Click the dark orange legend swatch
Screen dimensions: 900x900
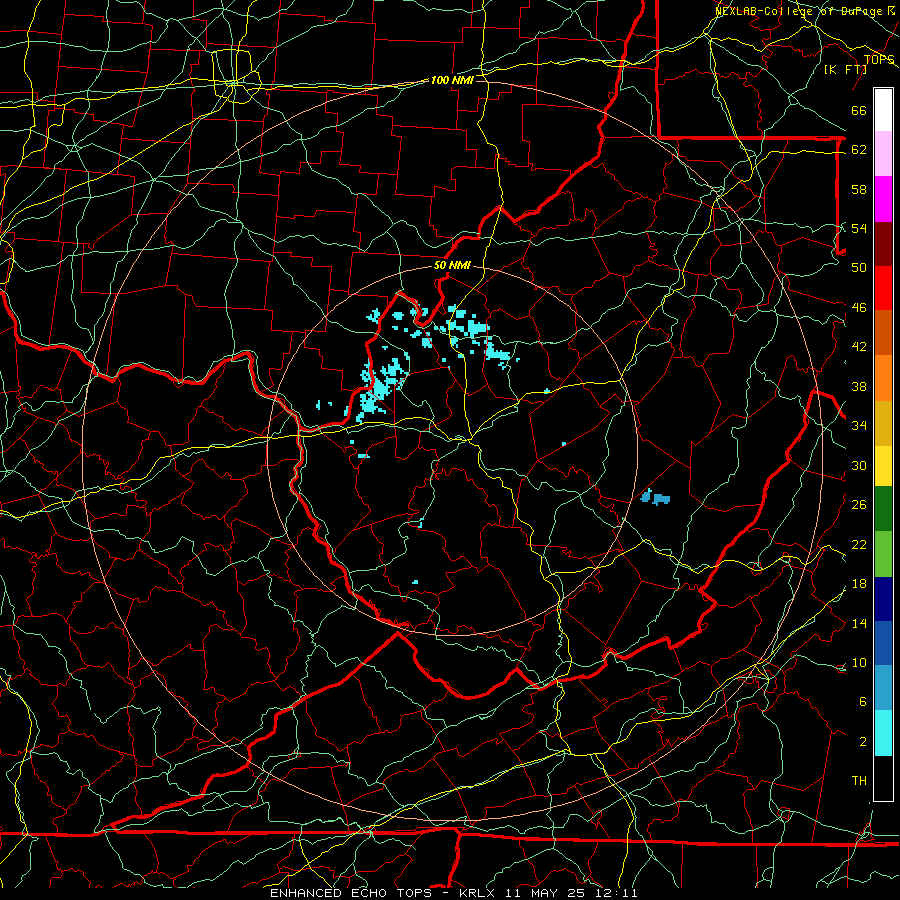point(883,333)
